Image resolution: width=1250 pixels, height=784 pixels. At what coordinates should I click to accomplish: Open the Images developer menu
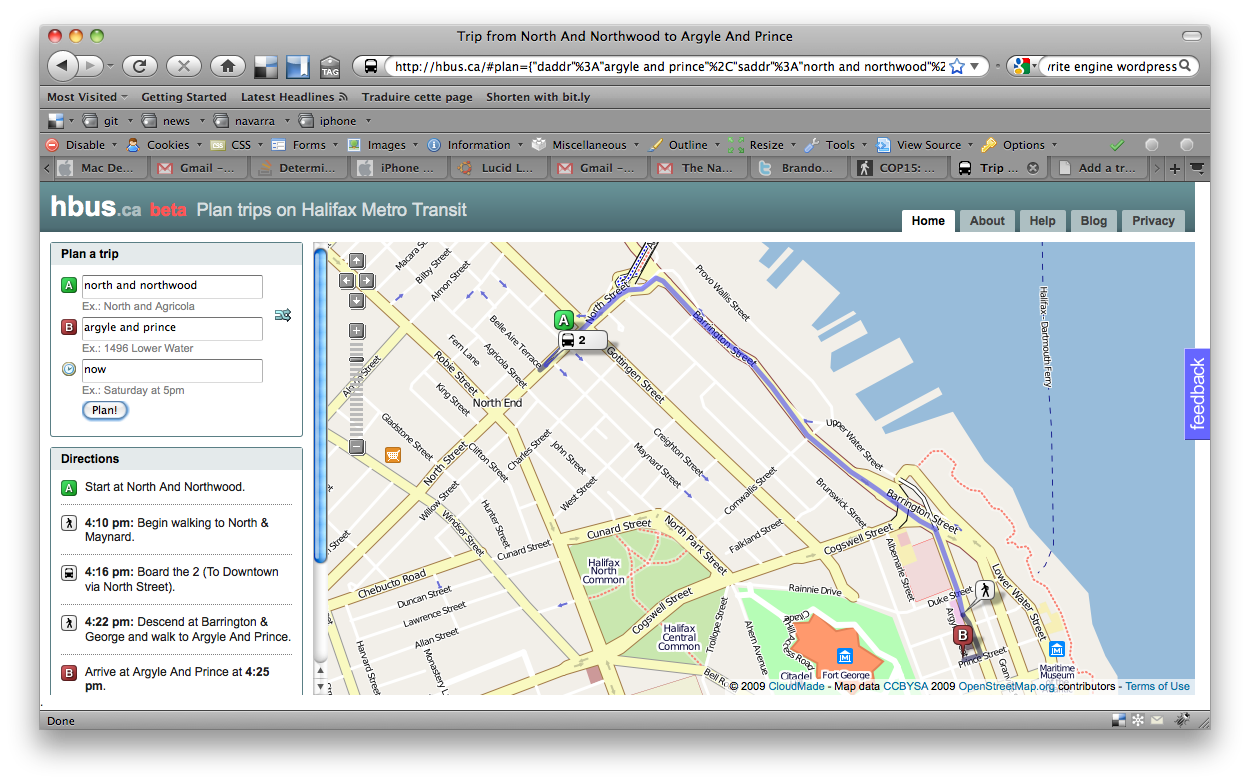pyautogui.click(x=382, y=145)
